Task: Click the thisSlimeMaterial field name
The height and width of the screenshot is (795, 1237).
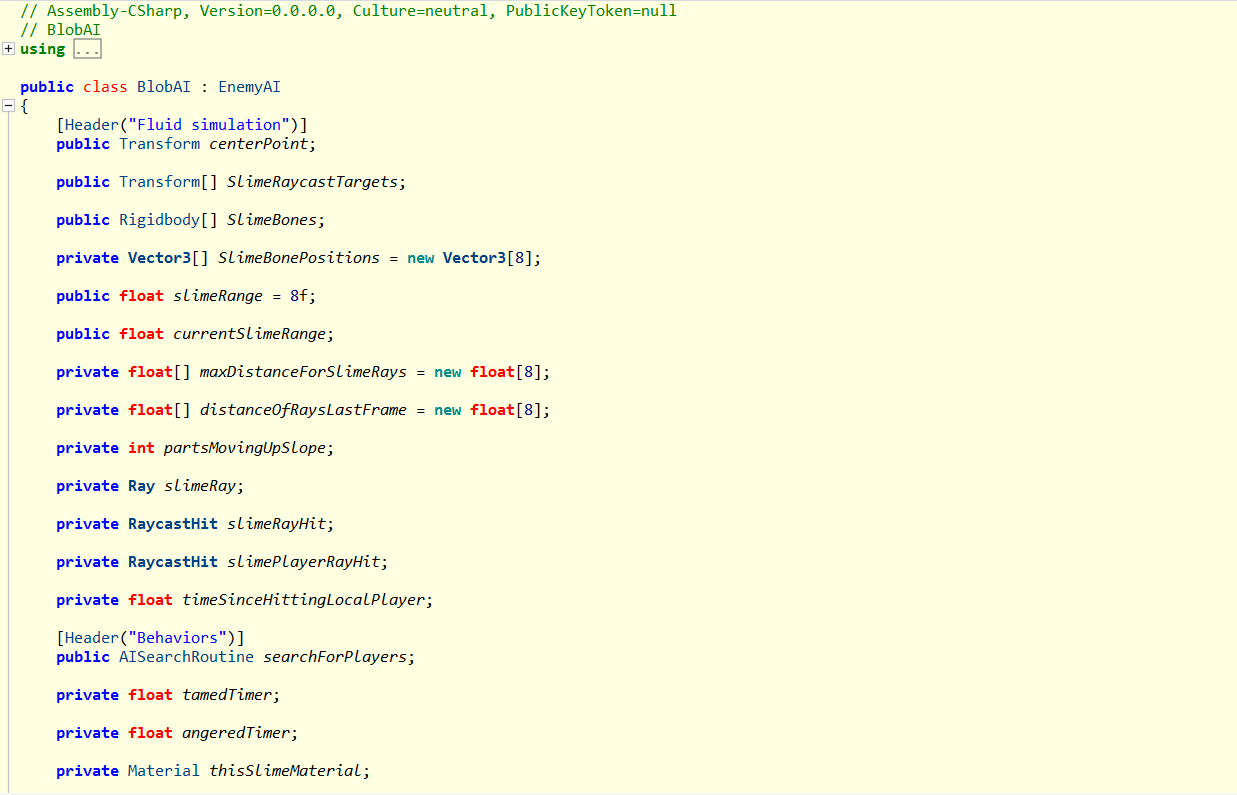Action: point(287,771)
